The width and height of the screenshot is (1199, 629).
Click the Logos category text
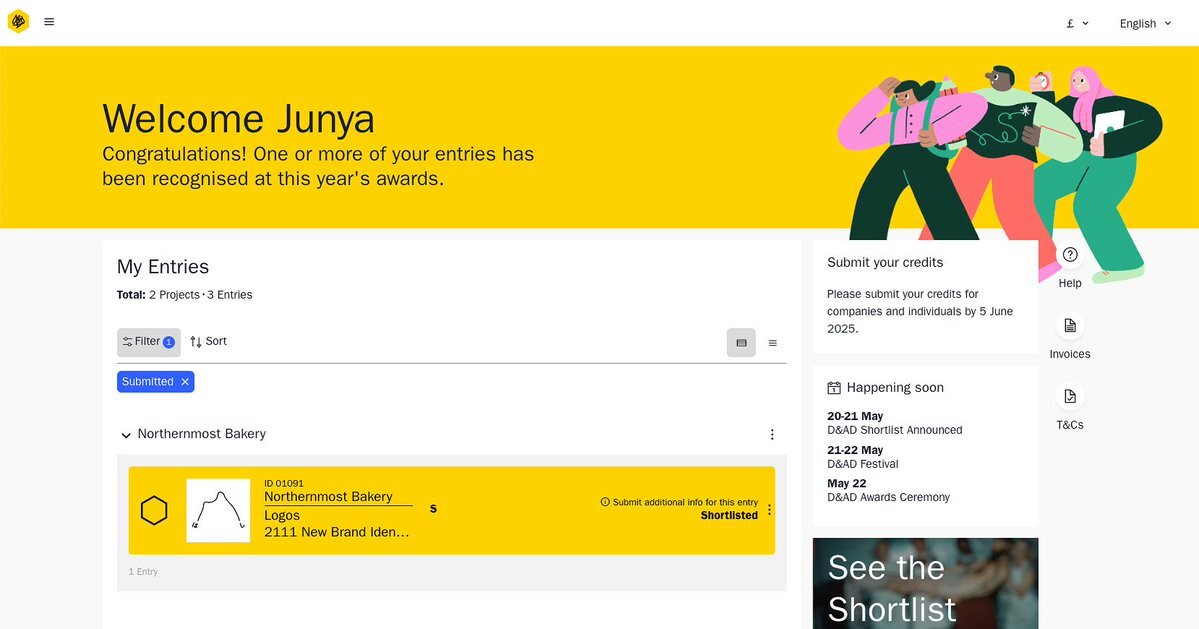[281, 516]
